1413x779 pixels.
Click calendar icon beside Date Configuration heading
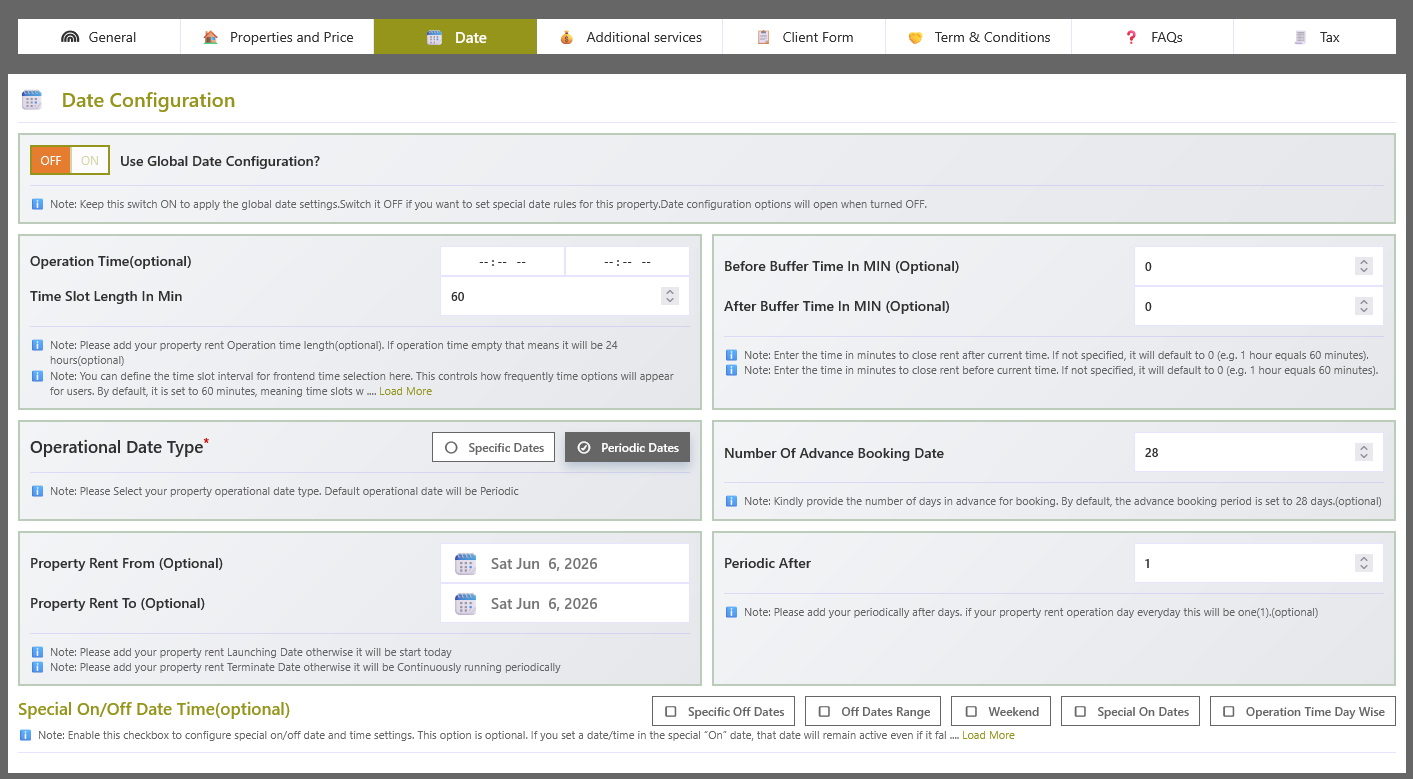[32, 100]
